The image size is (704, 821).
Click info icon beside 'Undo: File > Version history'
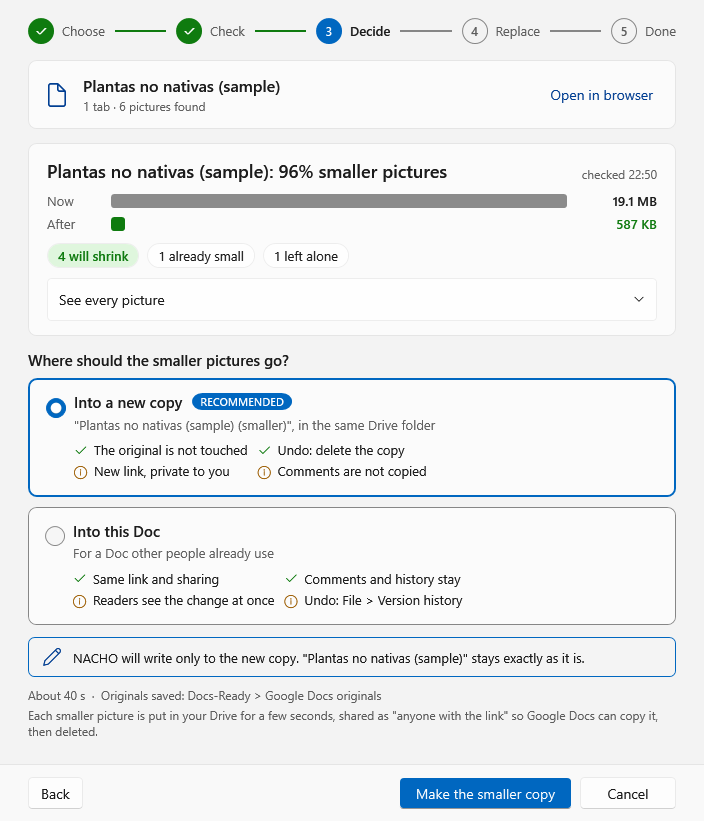click(x=291, y=601)
